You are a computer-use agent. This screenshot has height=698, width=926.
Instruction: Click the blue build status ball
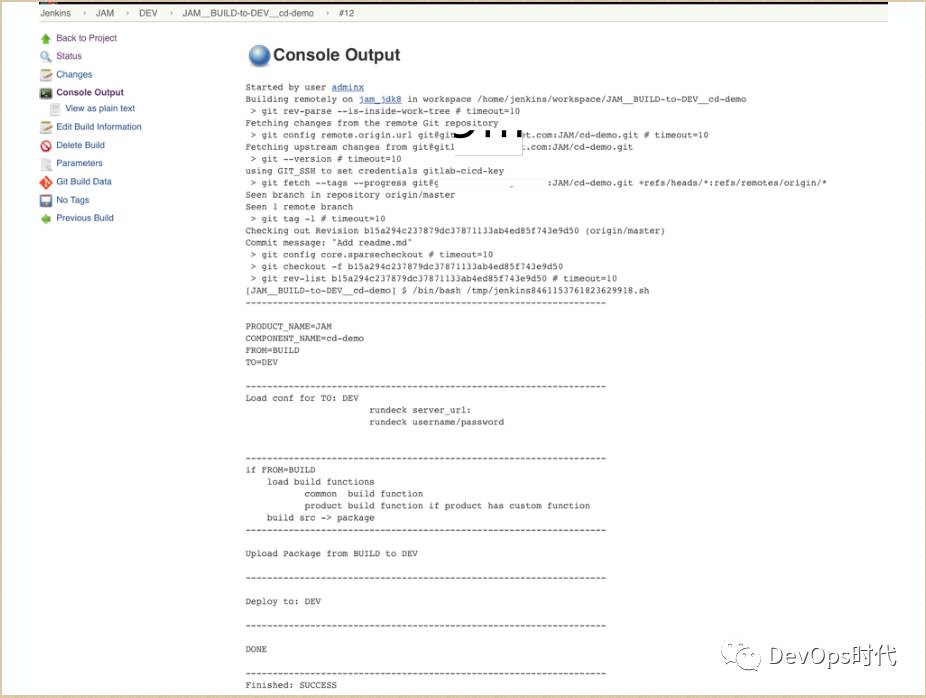[x=259, y=56]
